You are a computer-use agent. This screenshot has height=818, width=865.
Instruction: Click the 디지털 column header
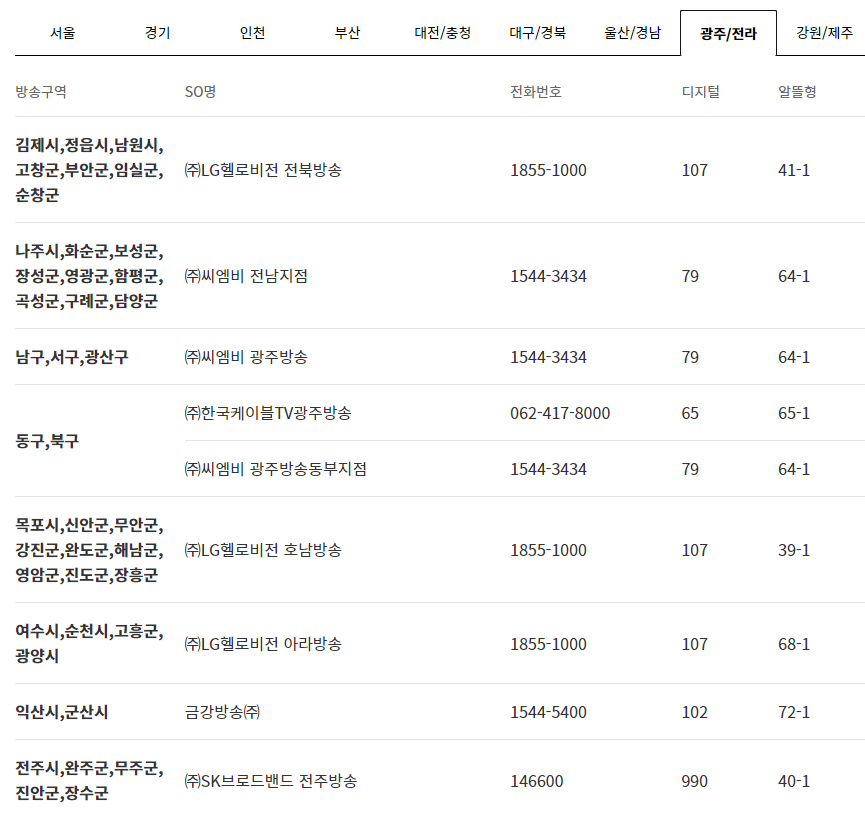click(x=701, y=92)
